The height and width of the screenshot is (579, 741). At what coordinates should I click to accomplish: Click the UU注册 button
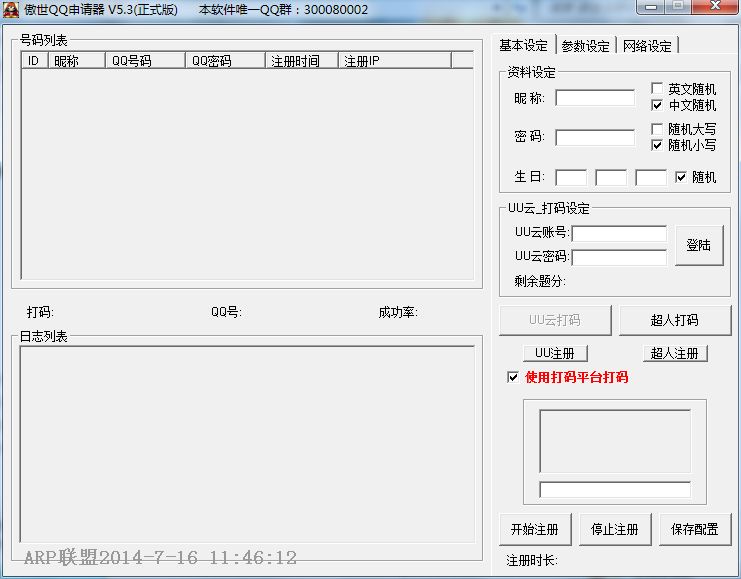click(x=555, y=354)
